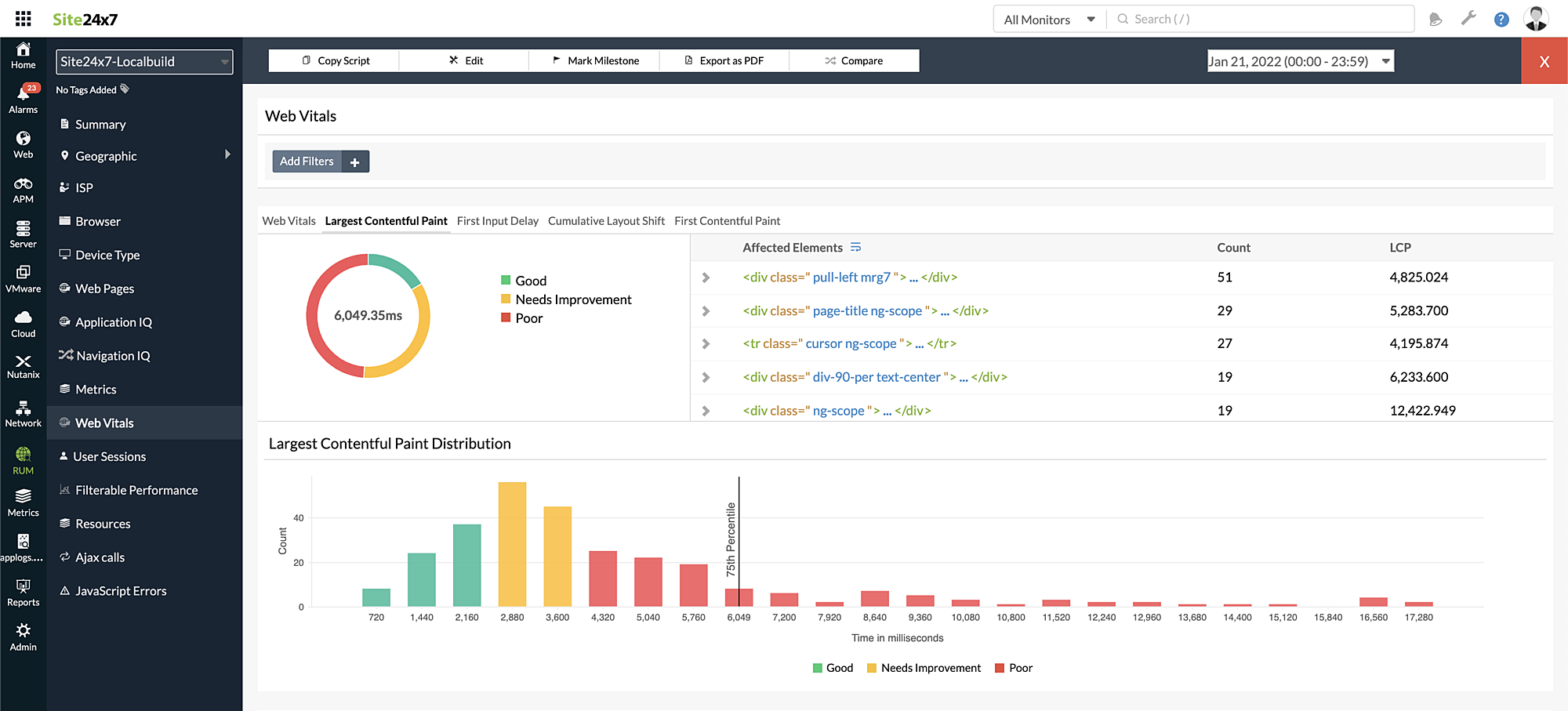Open the wrench tools icon in header

click(x=1468, y=20)
